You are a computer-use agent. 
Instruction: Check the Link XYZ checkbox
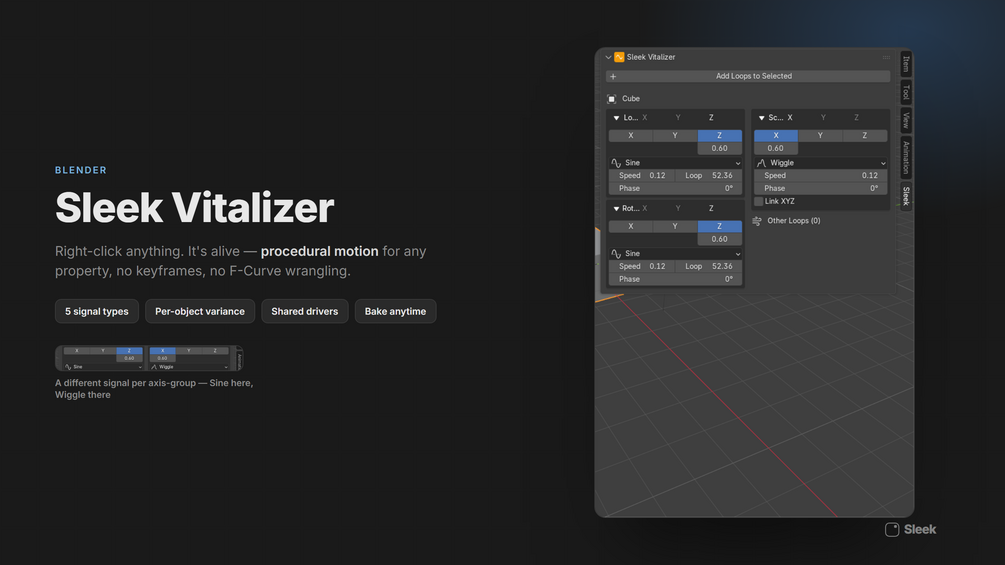click(x=759, y=201)
